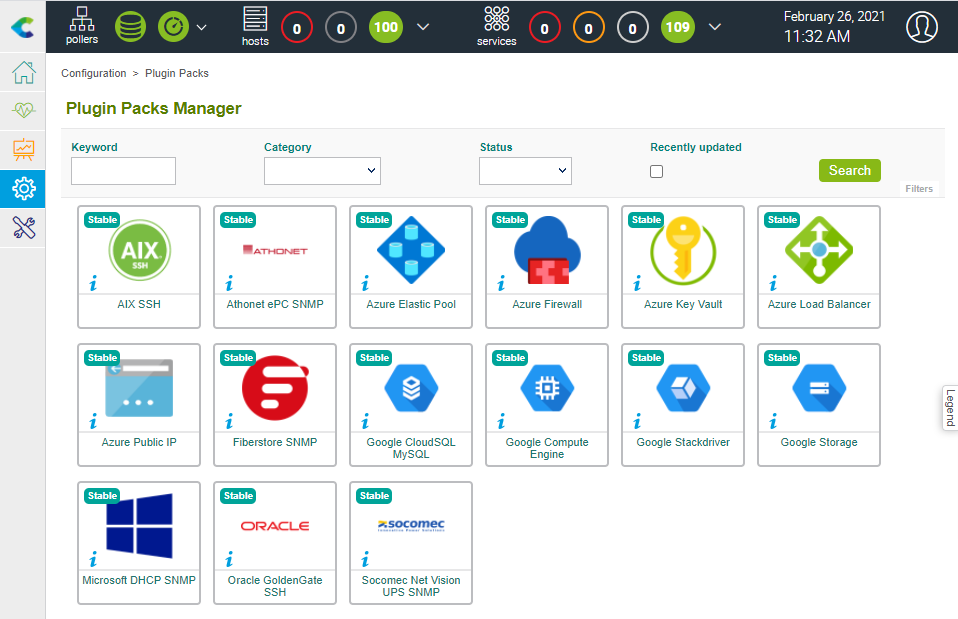Select the Google CloudSQL MySQL icon

tap(411, 388)
